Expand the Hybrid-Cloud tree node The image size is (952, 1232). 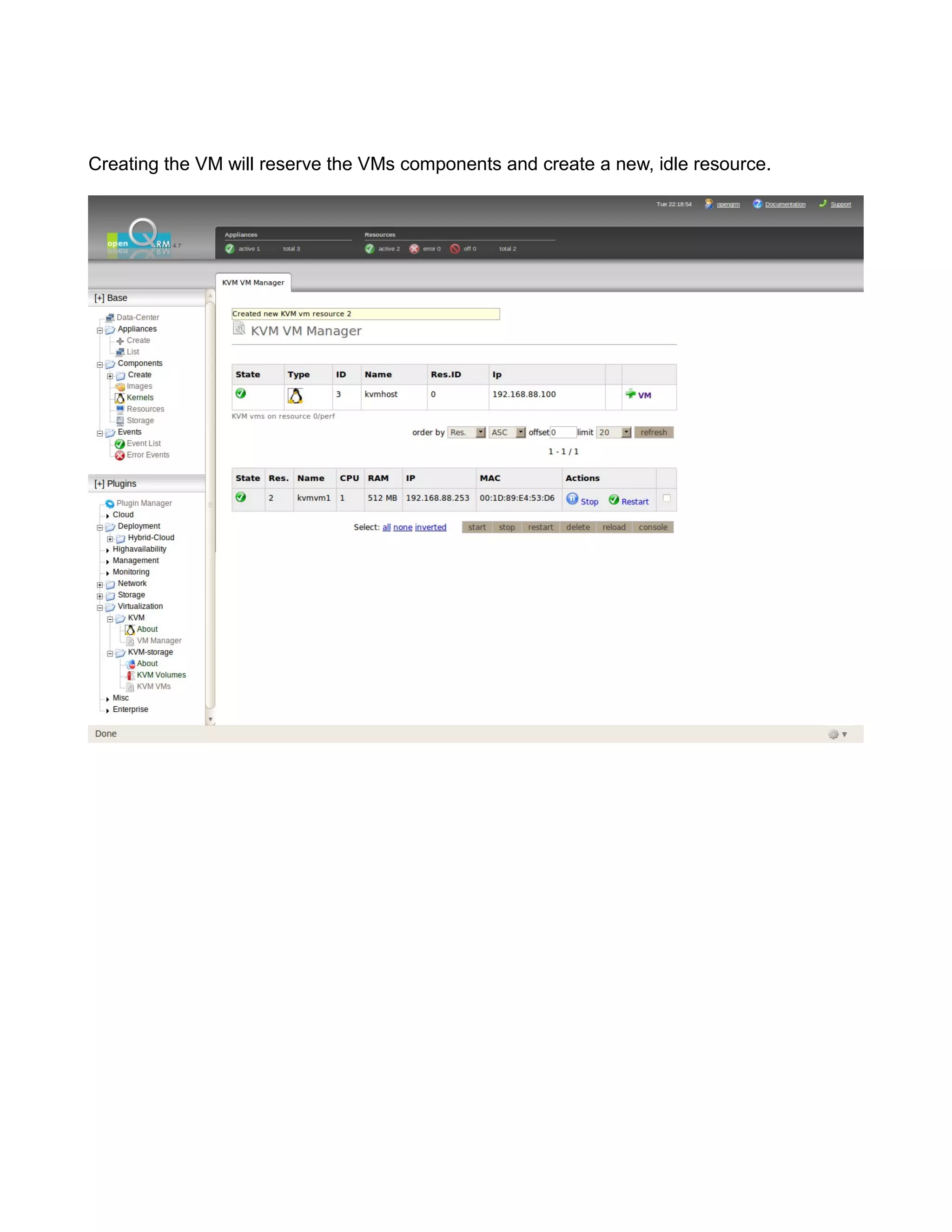(110, 539)
